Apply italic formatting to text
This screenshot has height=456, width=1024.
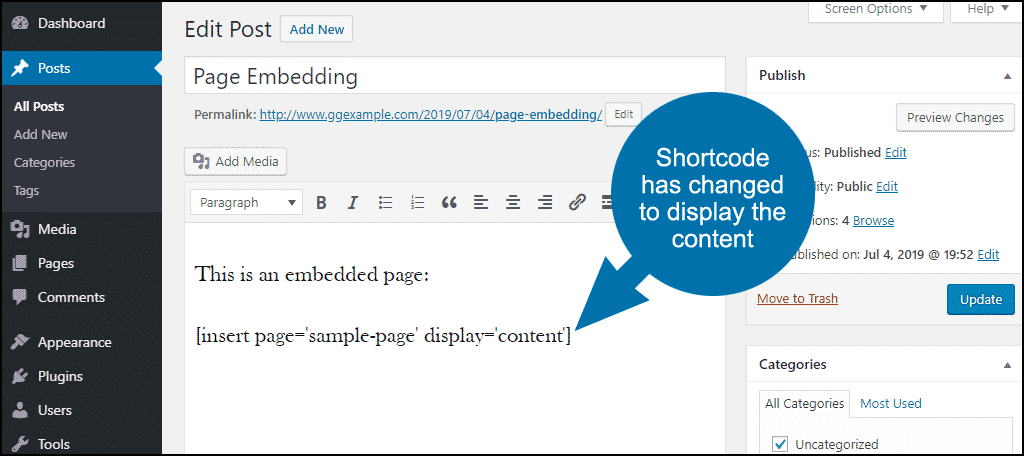[352, 203]
